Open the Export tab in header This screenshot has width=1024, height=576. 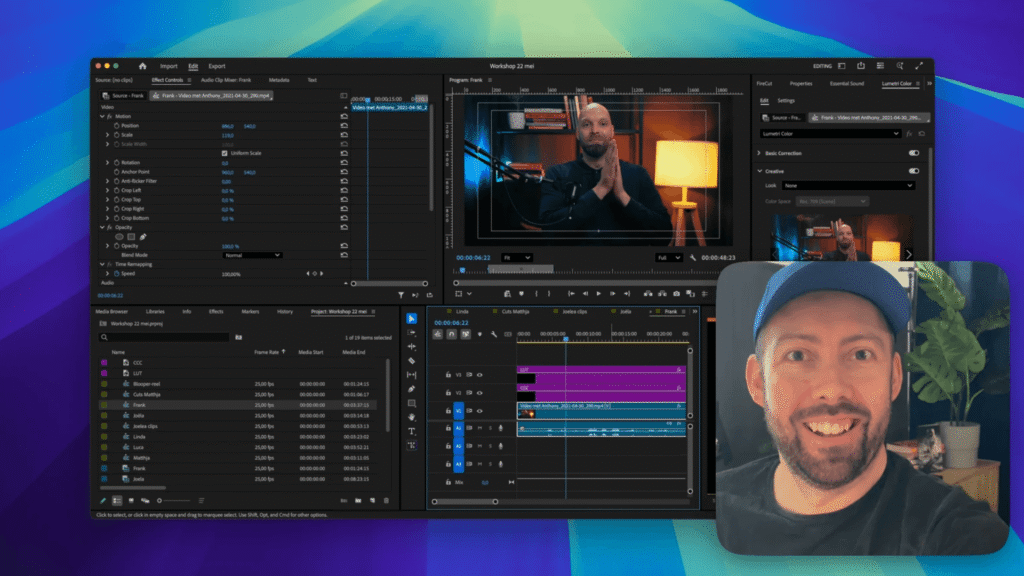[x=217, y=66]
